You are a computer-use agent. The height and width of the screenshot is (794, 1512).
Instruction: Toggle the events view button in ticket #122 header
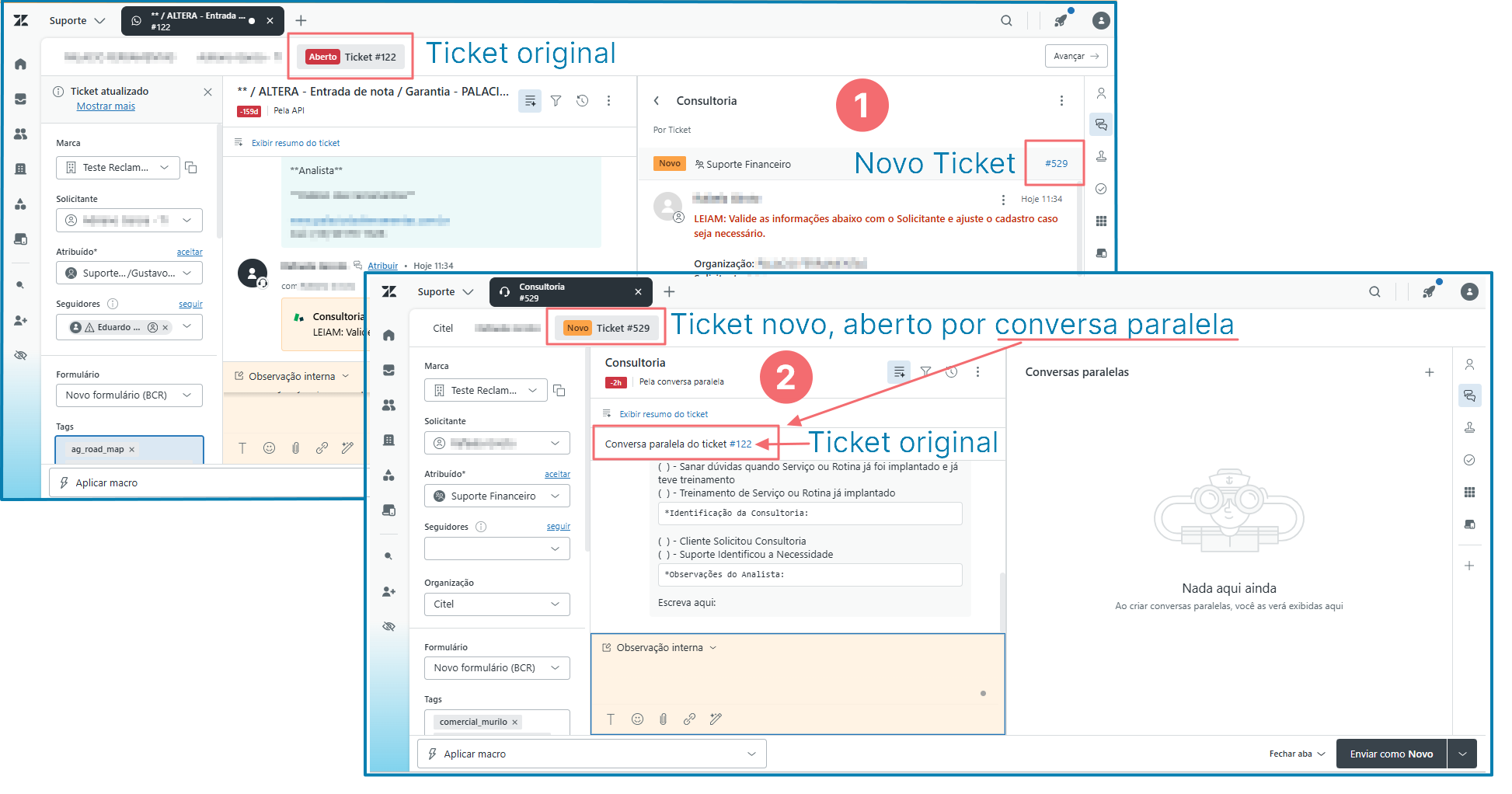pos(530,100)
